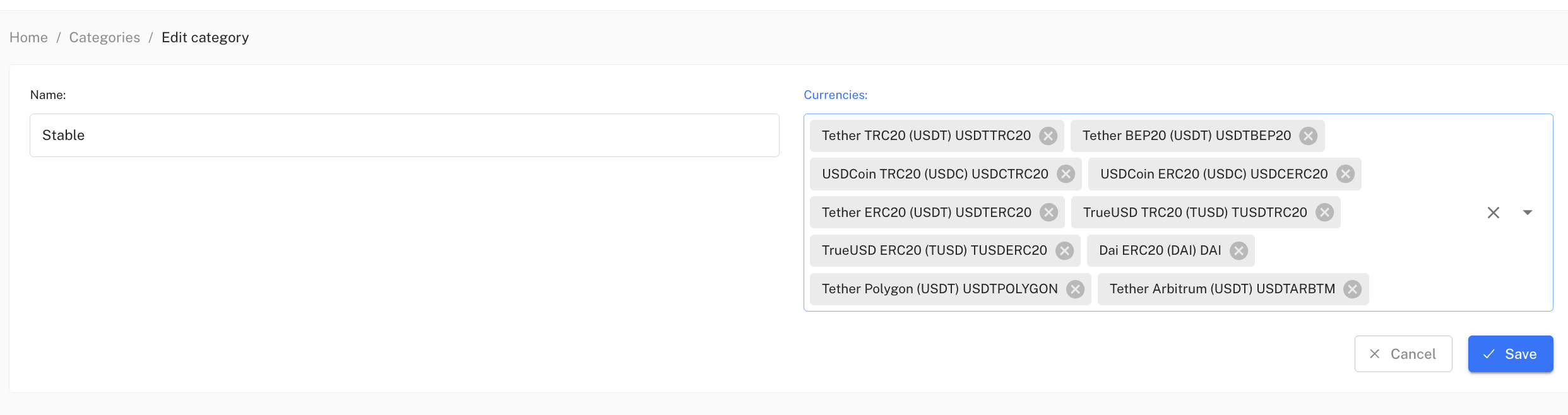Clear all selected currencies
1568x415 pixels.
pyautogui.click(x=1494, y=213)
